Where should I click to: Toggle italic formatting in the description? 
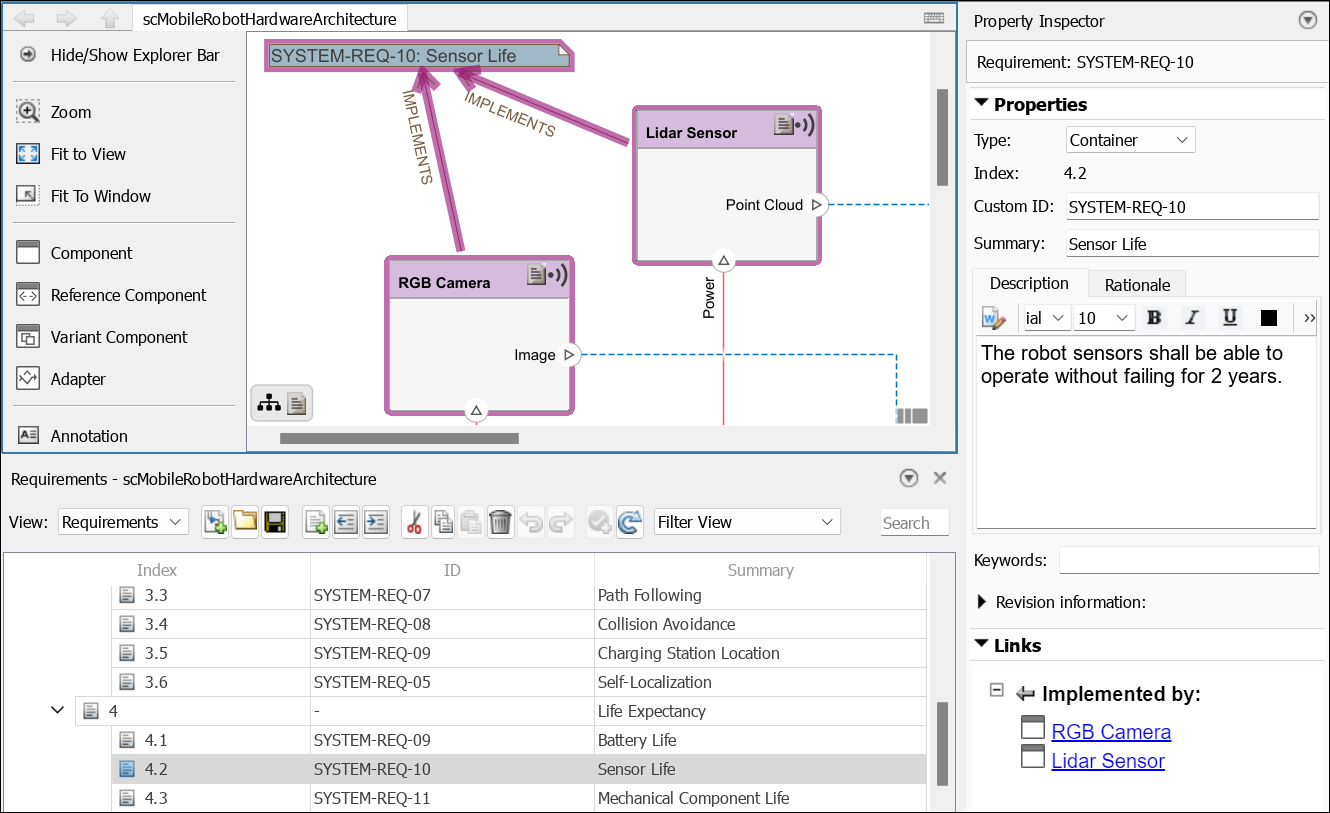pyautogui.click(x=1192, y=317)
